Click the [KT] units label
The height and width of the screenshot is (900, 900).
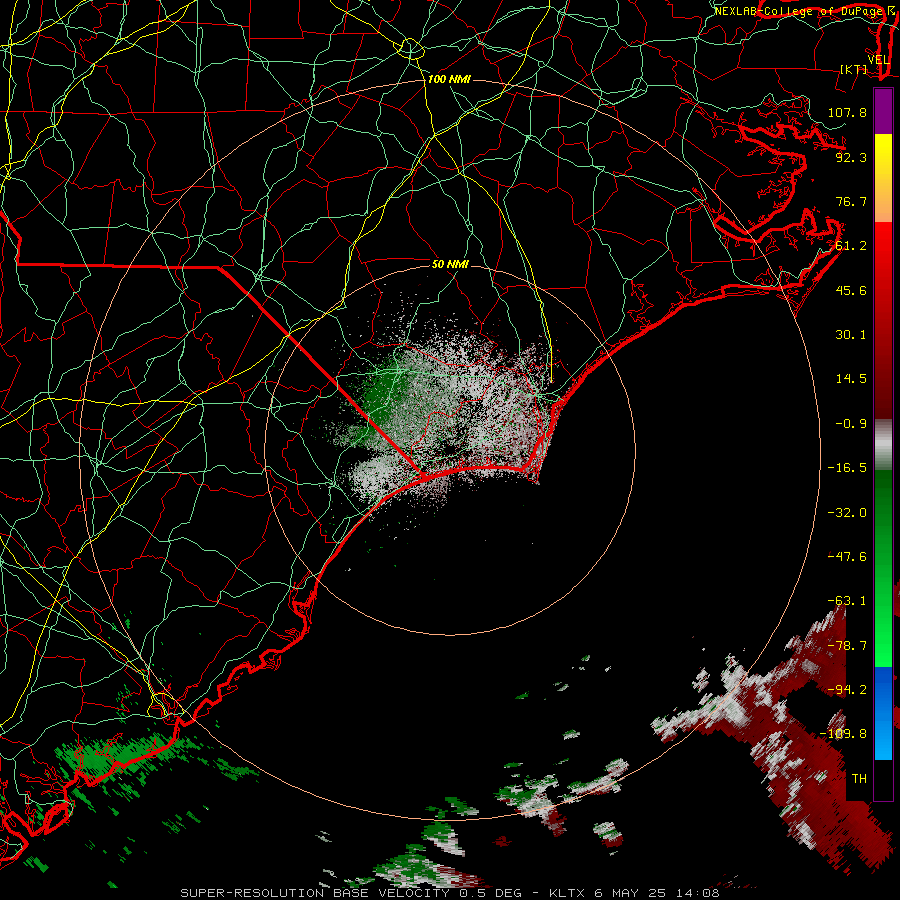(x=854, y=69)
